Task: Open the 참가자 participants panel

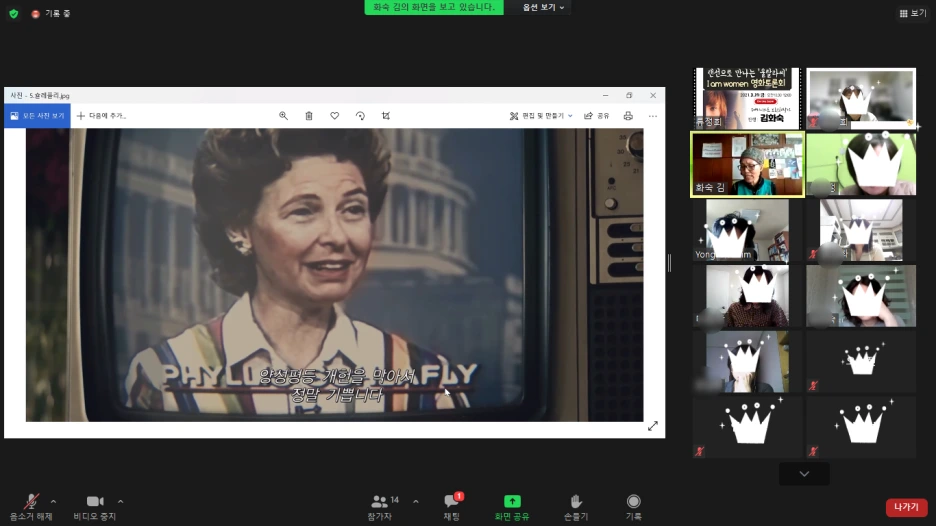Action: [x=382, y=507]
